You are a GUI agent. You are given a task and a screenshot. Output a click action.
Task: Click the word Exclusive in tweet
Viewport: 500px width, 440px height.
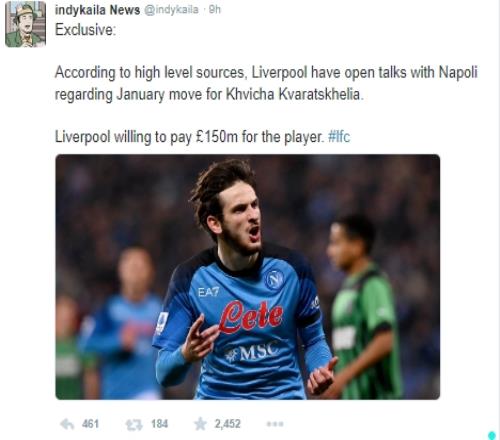tap(85, 30)
